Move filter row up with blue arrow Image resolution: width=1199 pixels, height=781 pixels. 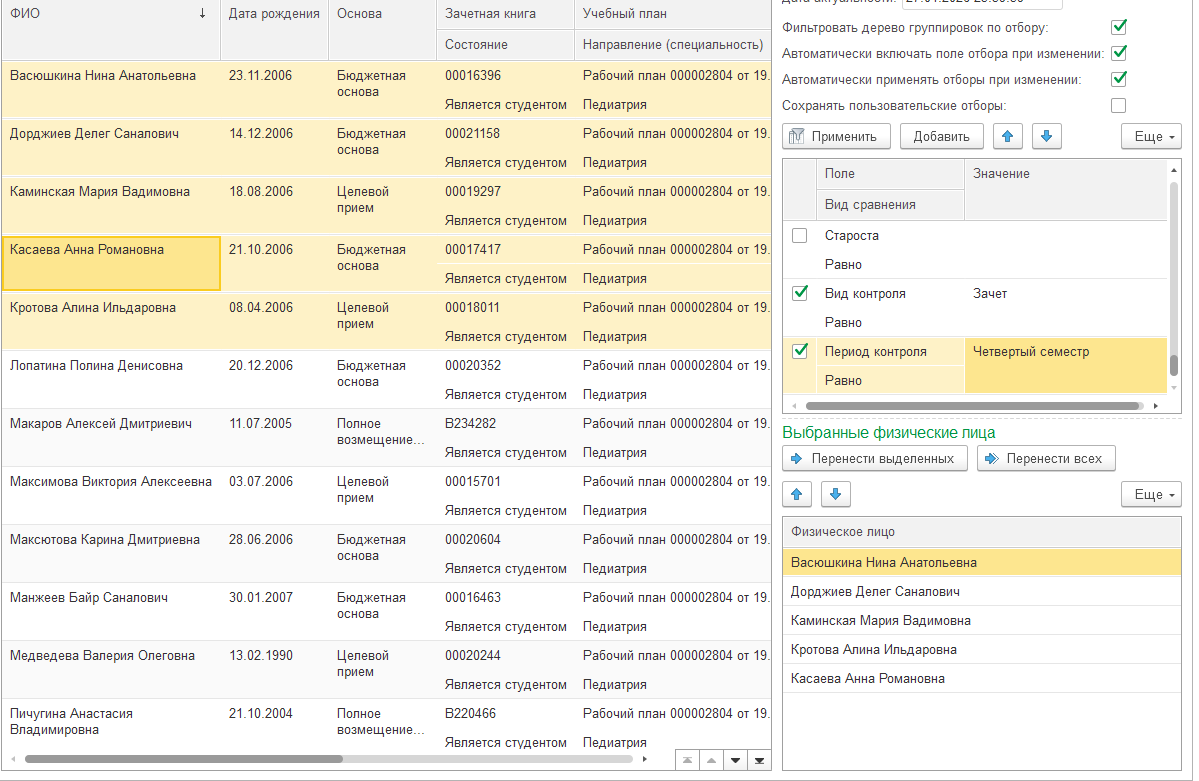click(1011, 136)
